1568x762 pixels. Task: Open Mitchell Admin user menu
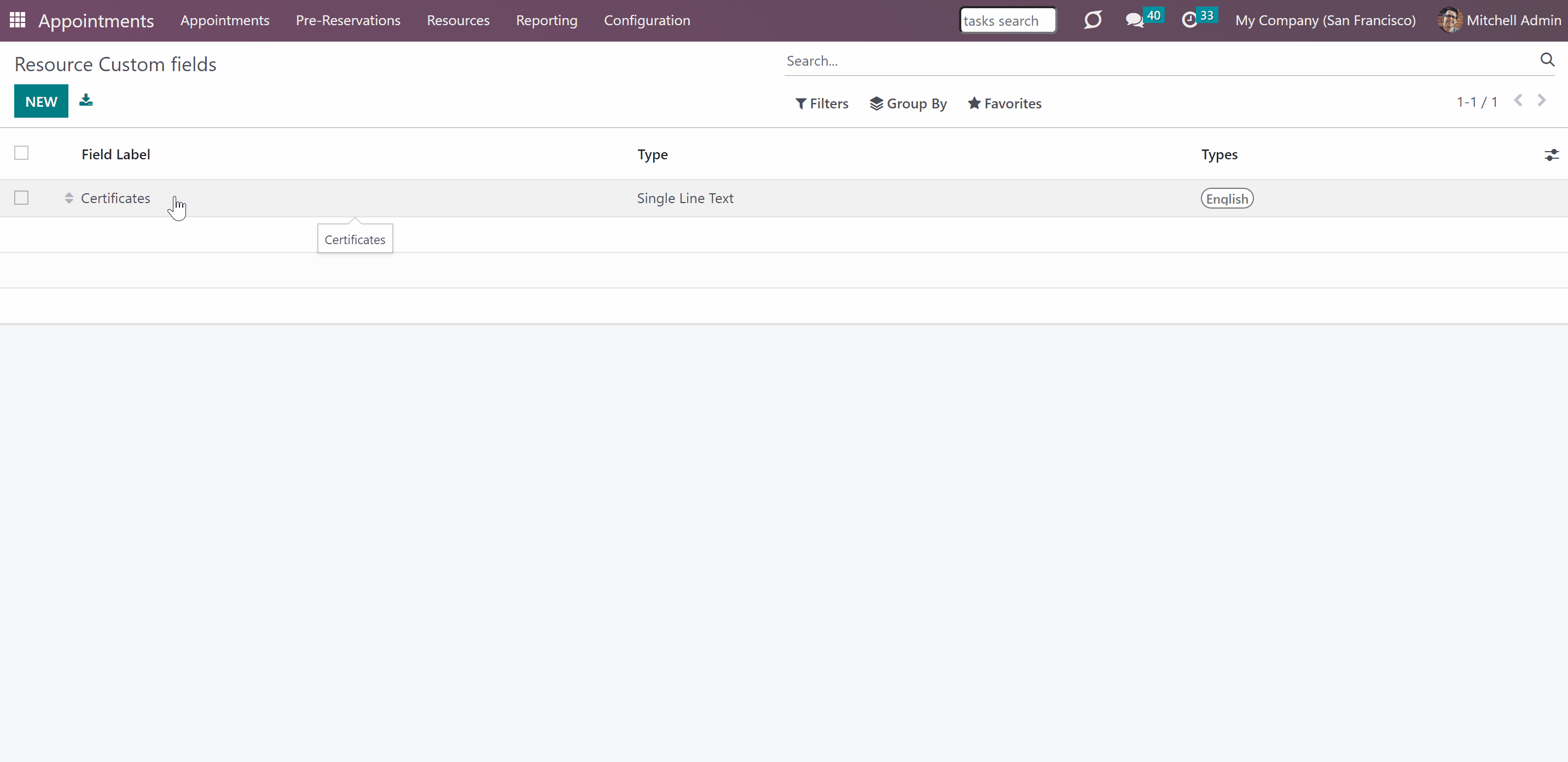[x=1499, y=20]
